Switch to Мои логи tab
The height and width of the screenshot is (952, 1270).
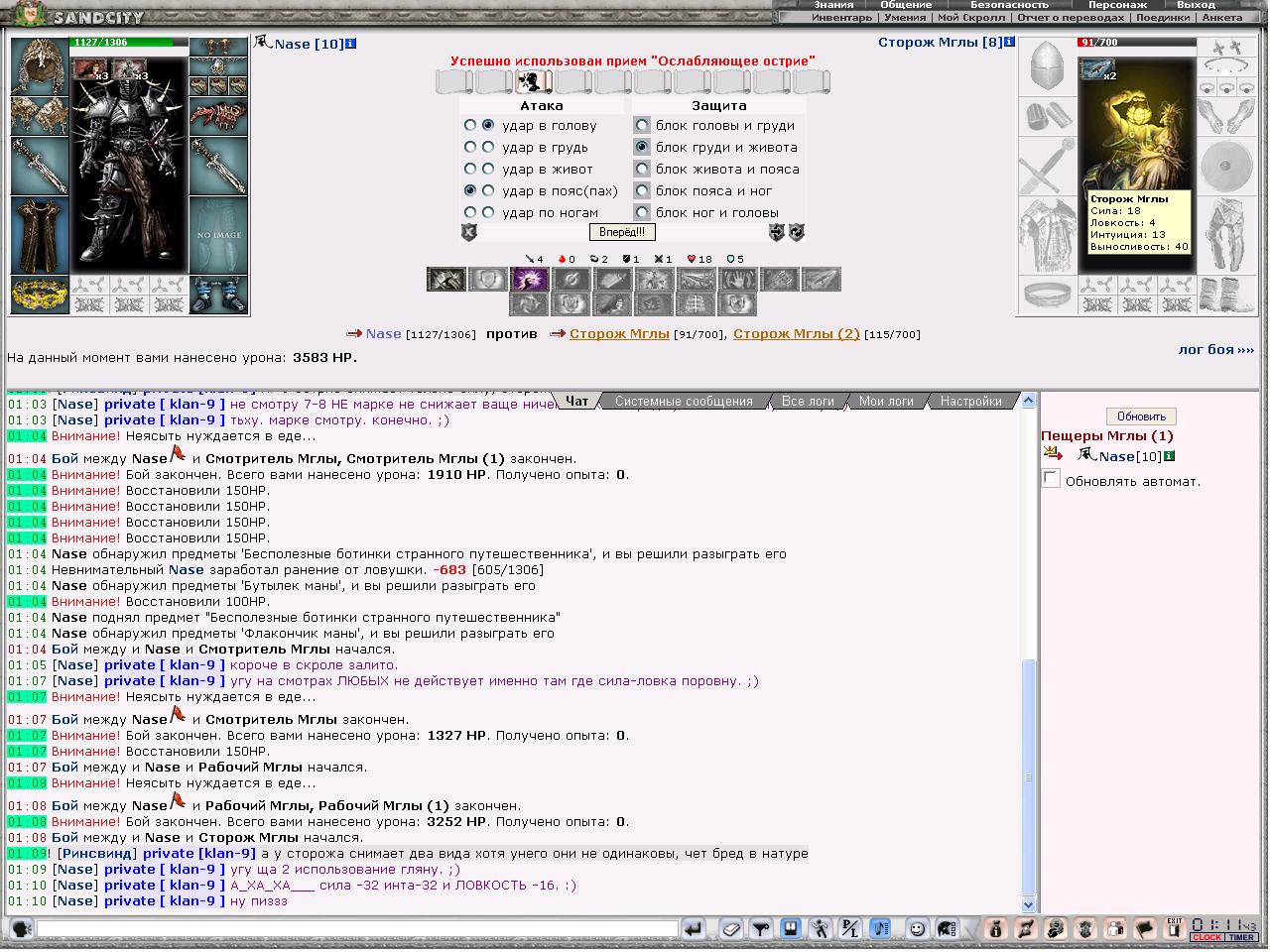coord(886,402)
